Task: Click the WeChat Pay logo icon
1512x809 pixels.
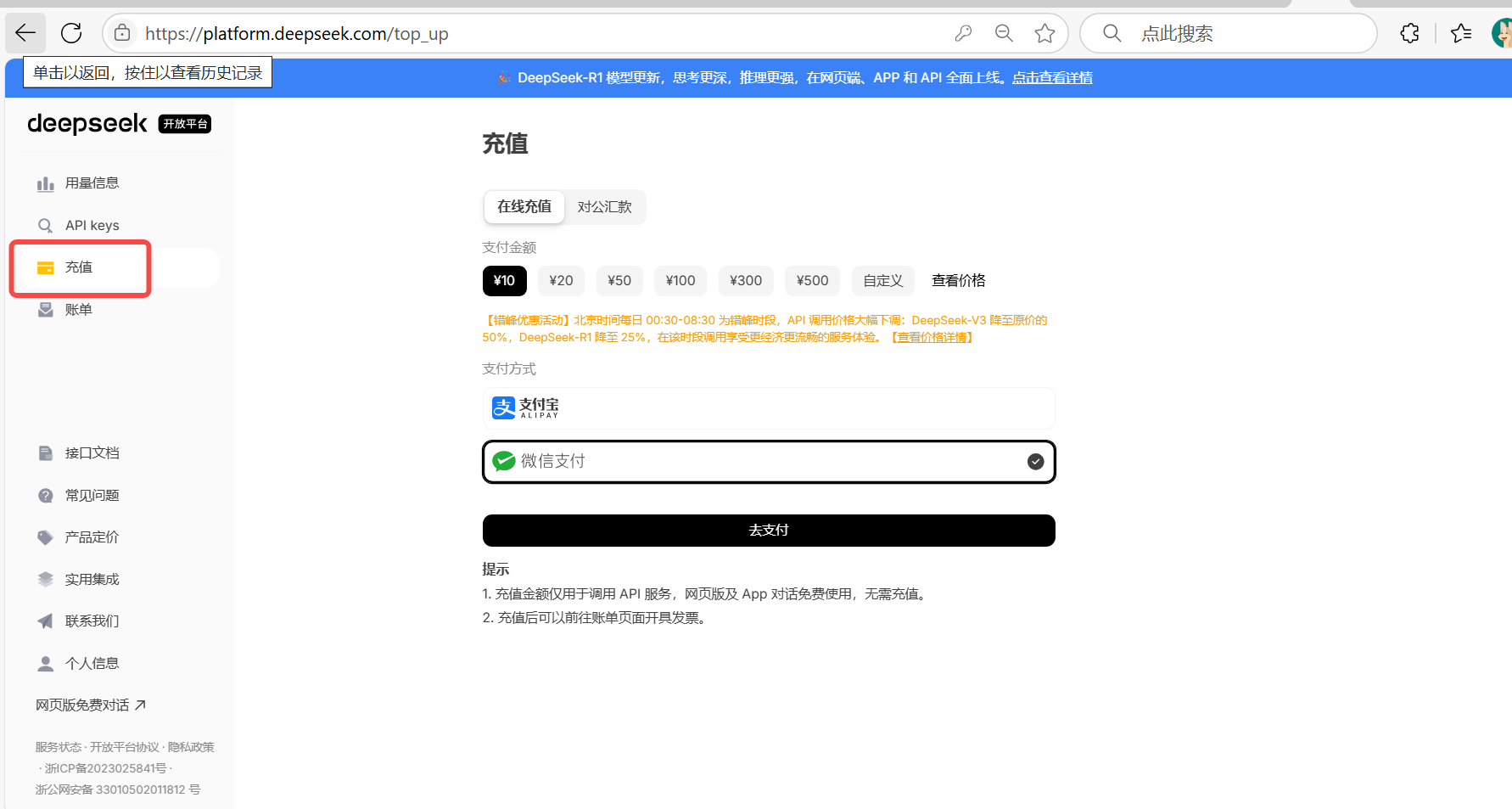Action: [x=504, y=461]
